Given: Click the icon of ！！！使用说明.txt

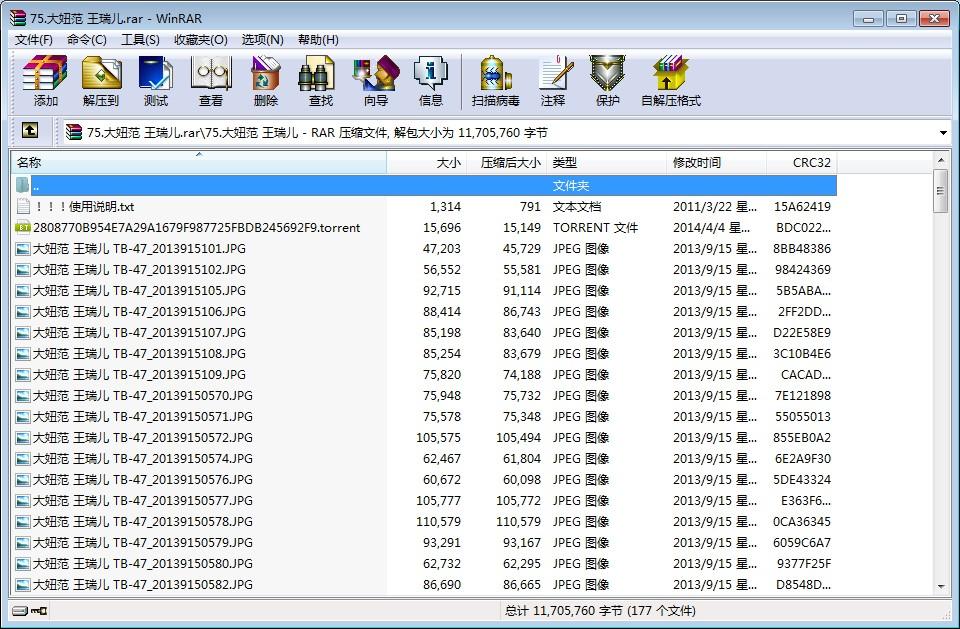Looking at the screenshot, I should point(23,206).
